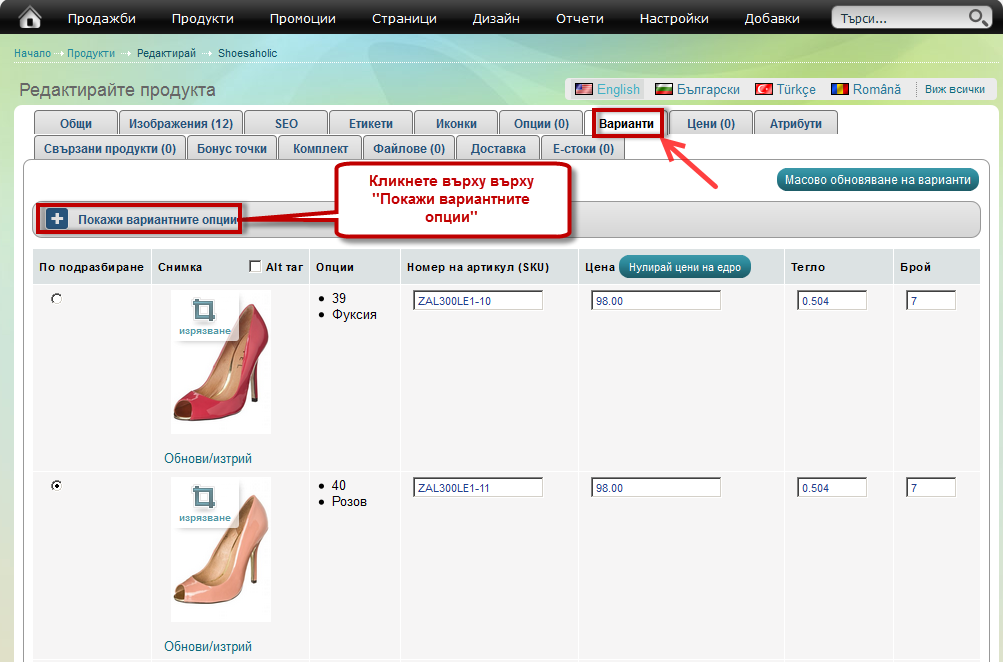Enable the Alt таг checkbox

[x=255, y=267]
